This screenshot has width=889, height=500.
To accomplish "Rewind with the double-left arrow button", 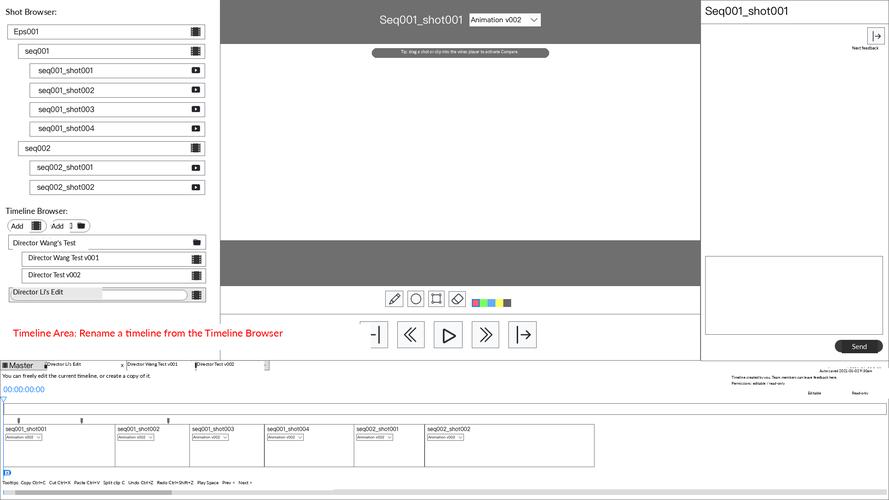I will coord(410,335).
